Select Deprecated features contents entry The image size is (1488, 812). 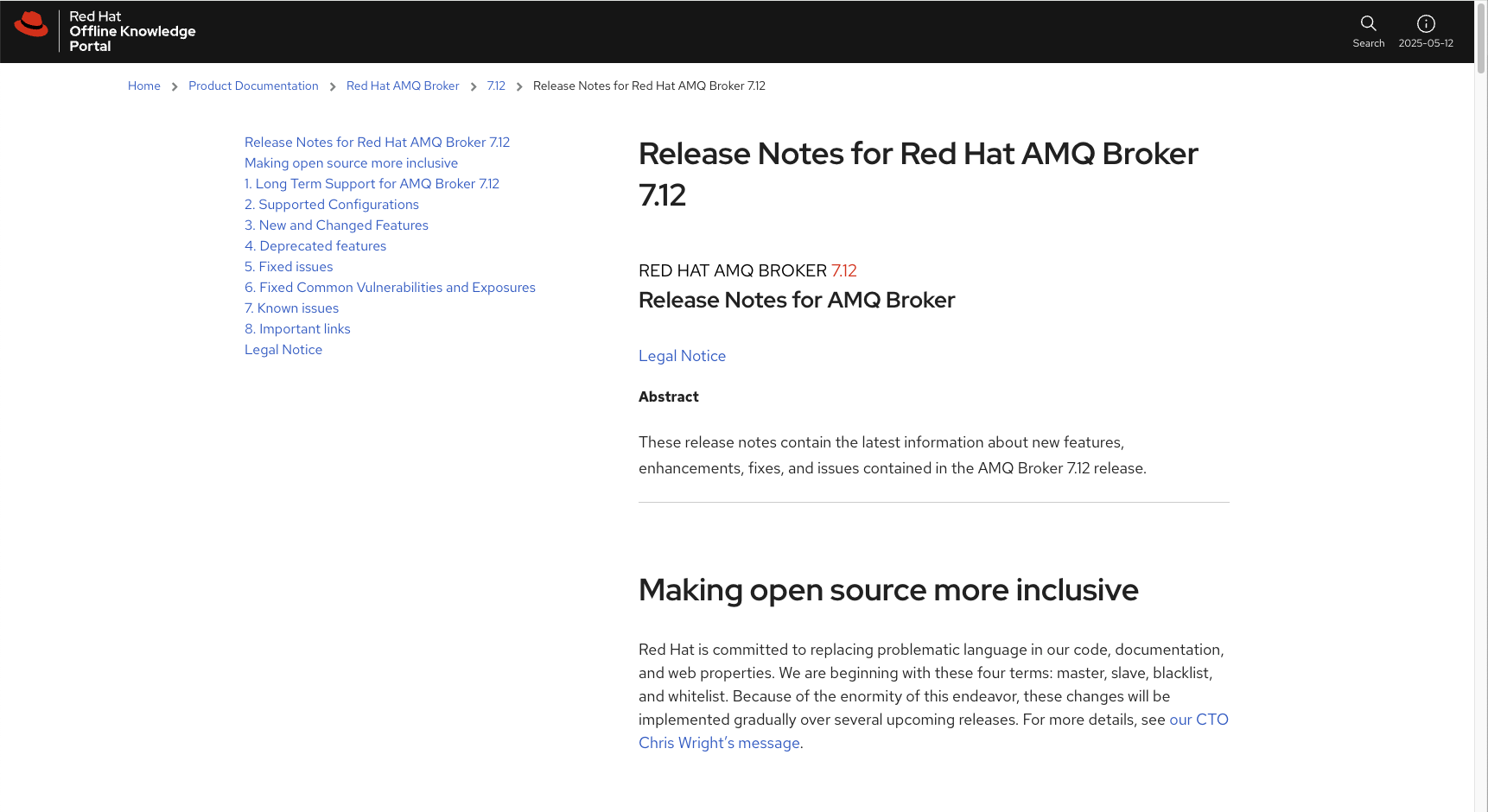click(315, 246)
